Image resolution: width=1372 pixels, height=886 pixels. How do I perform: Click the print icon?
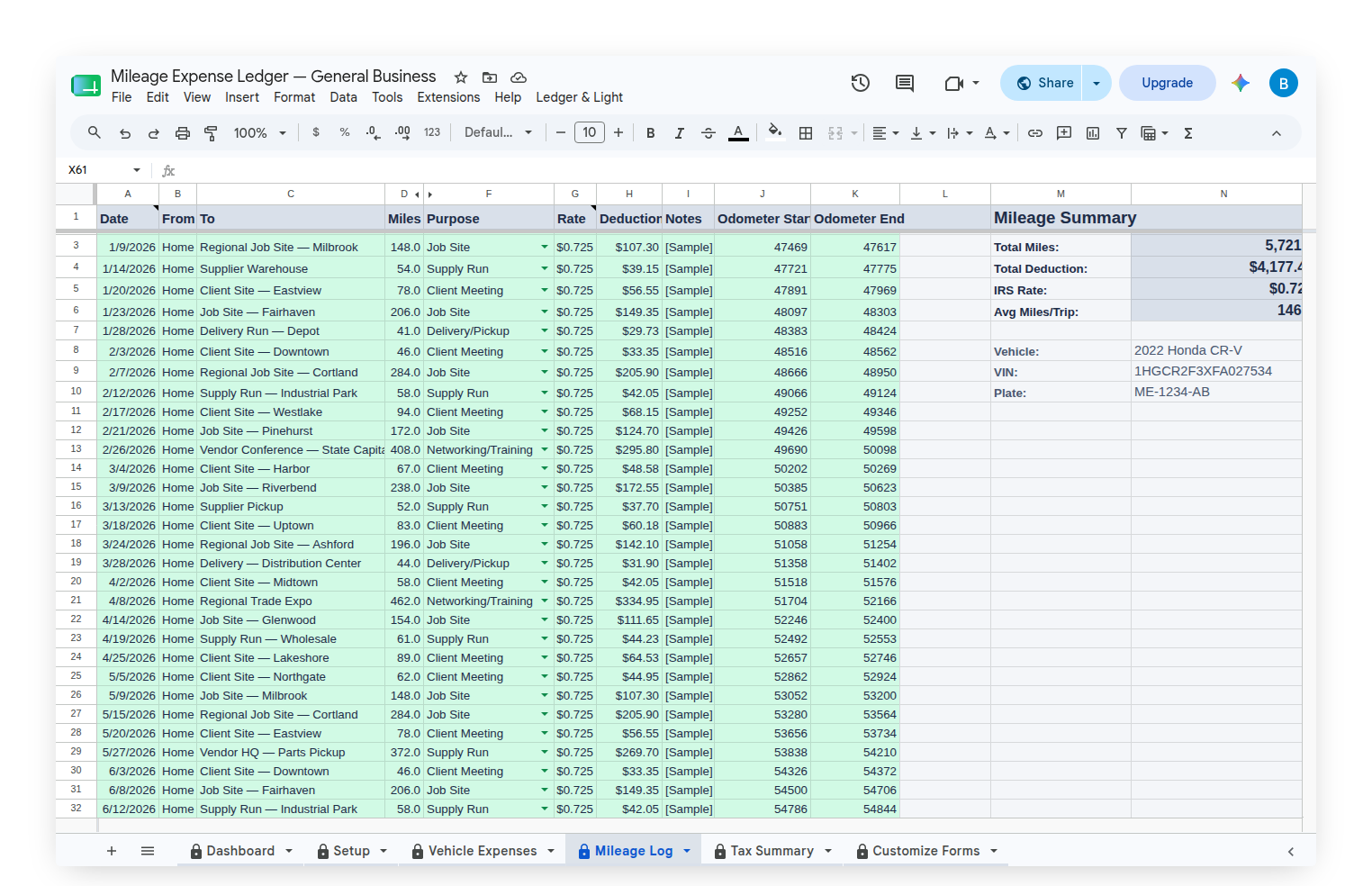click(x=183, y=133)
